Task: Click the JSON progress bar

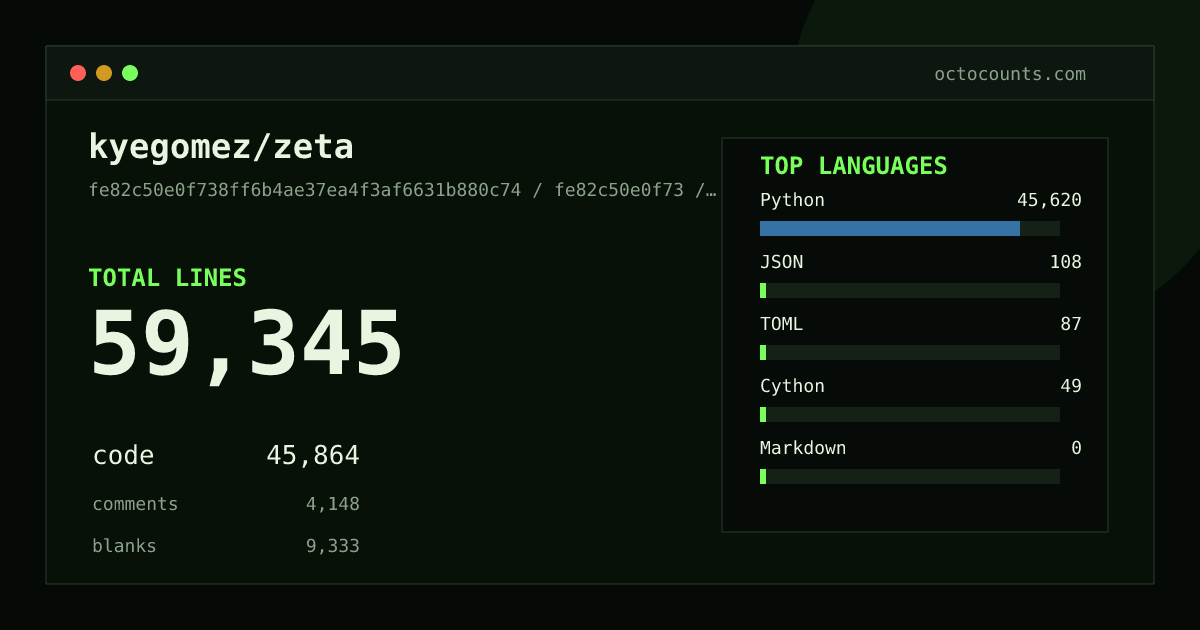Action: point(910,290)
